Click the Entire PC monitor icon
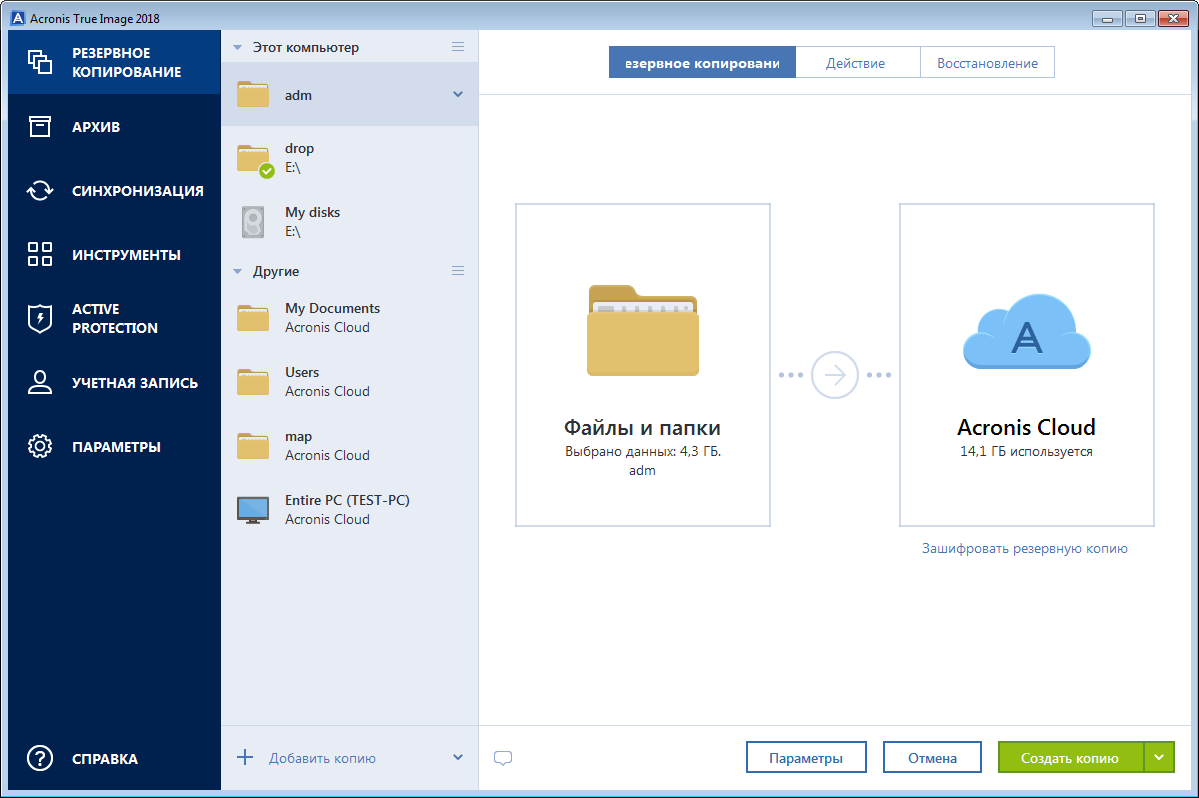This screenshot has height=798, width=1199. (x=253, y=510)
